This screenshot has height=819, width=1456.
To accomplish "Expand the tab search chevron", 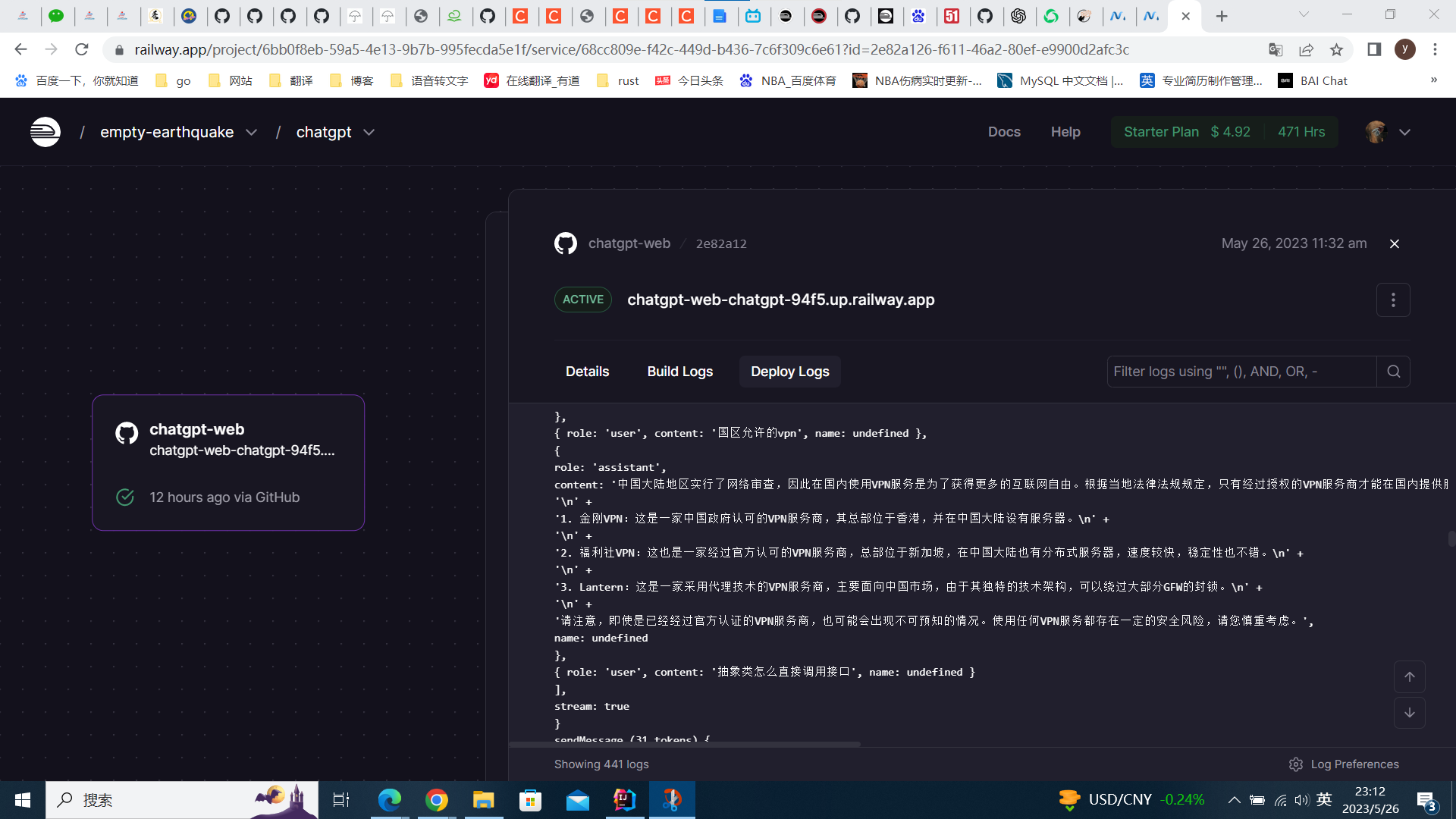I will 1304,14.
